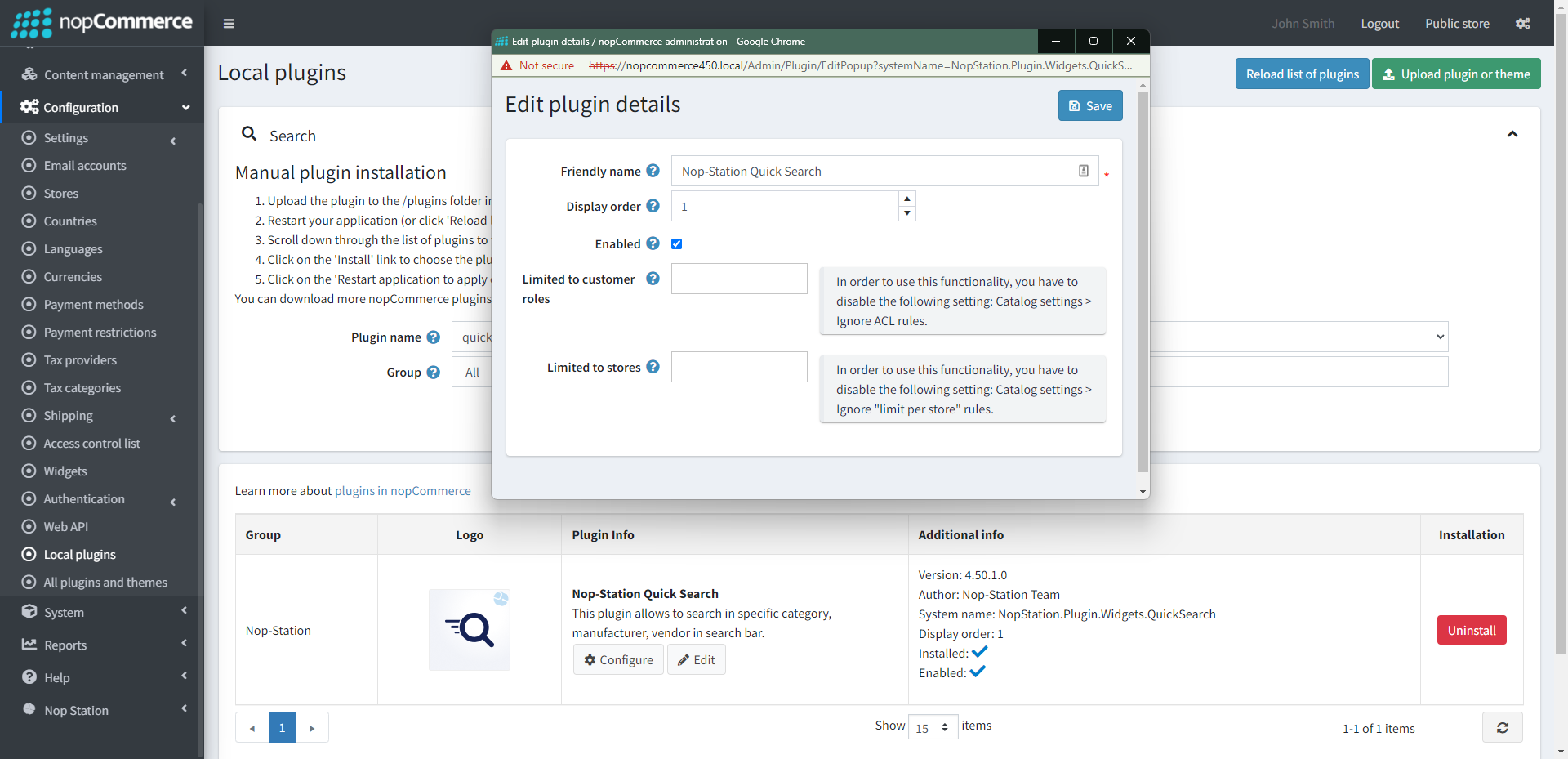Open the Public store link

(x=1457, y=24)
